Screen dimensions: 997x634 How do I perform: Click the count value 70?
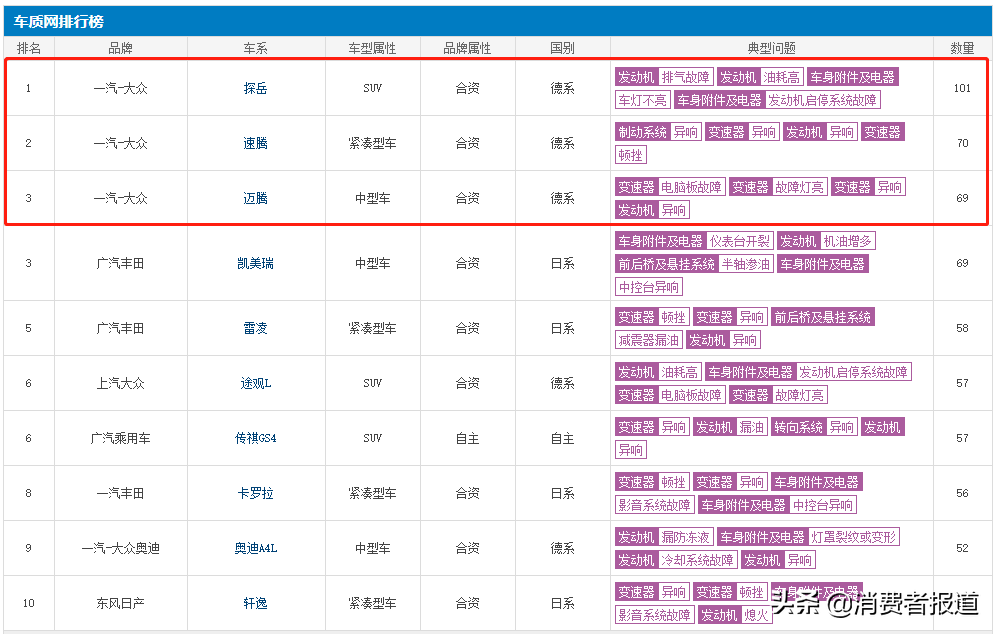pos(962,143)
